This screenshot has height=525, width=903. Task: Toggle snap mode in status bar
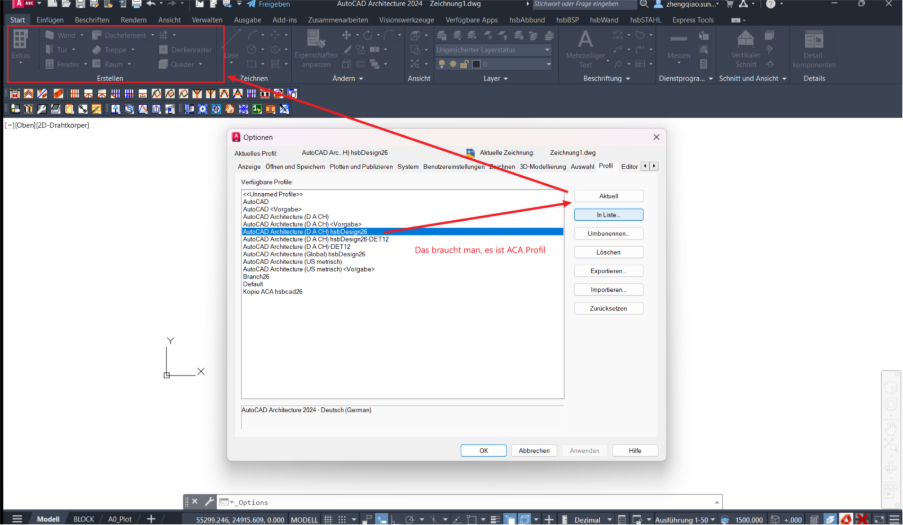pos(342,519)
